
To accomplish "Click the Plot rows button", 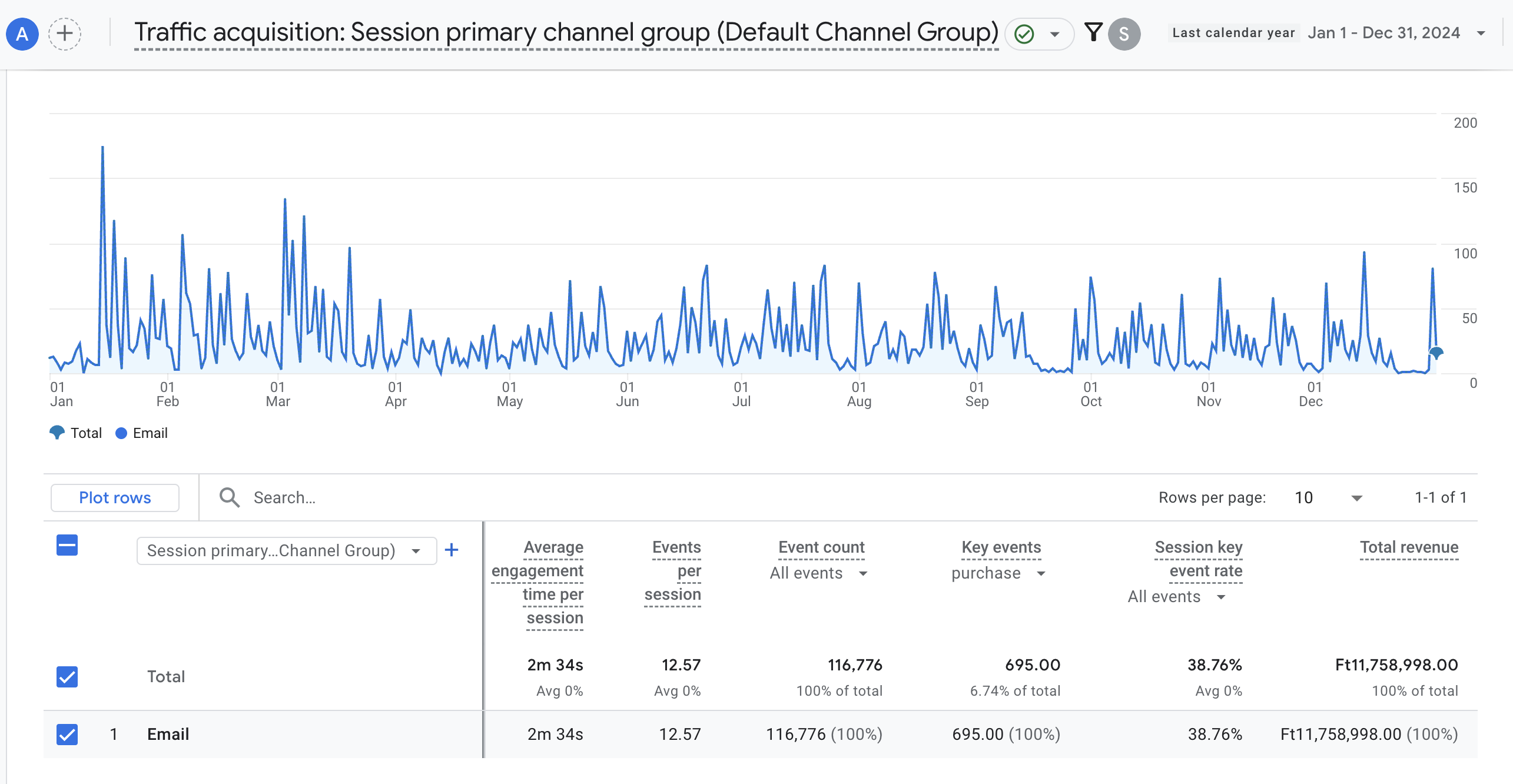I will 115,498.
